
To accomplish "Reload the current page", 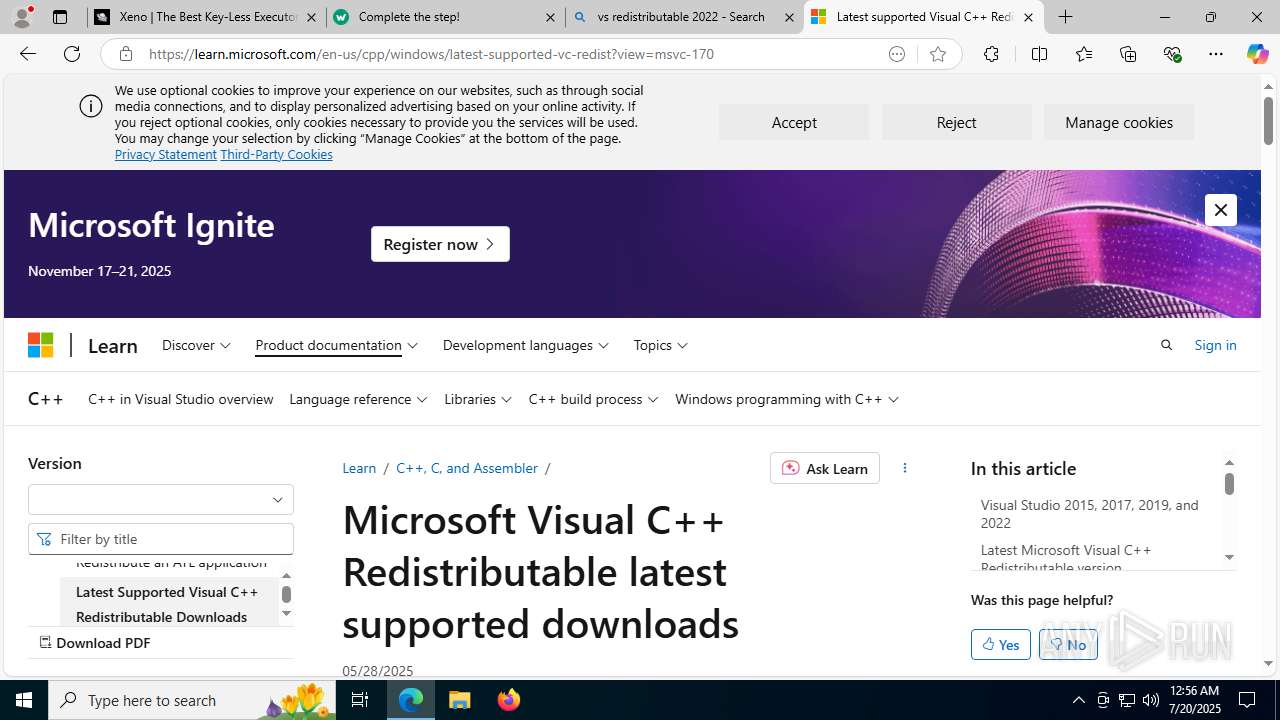I will coord(72,54).
